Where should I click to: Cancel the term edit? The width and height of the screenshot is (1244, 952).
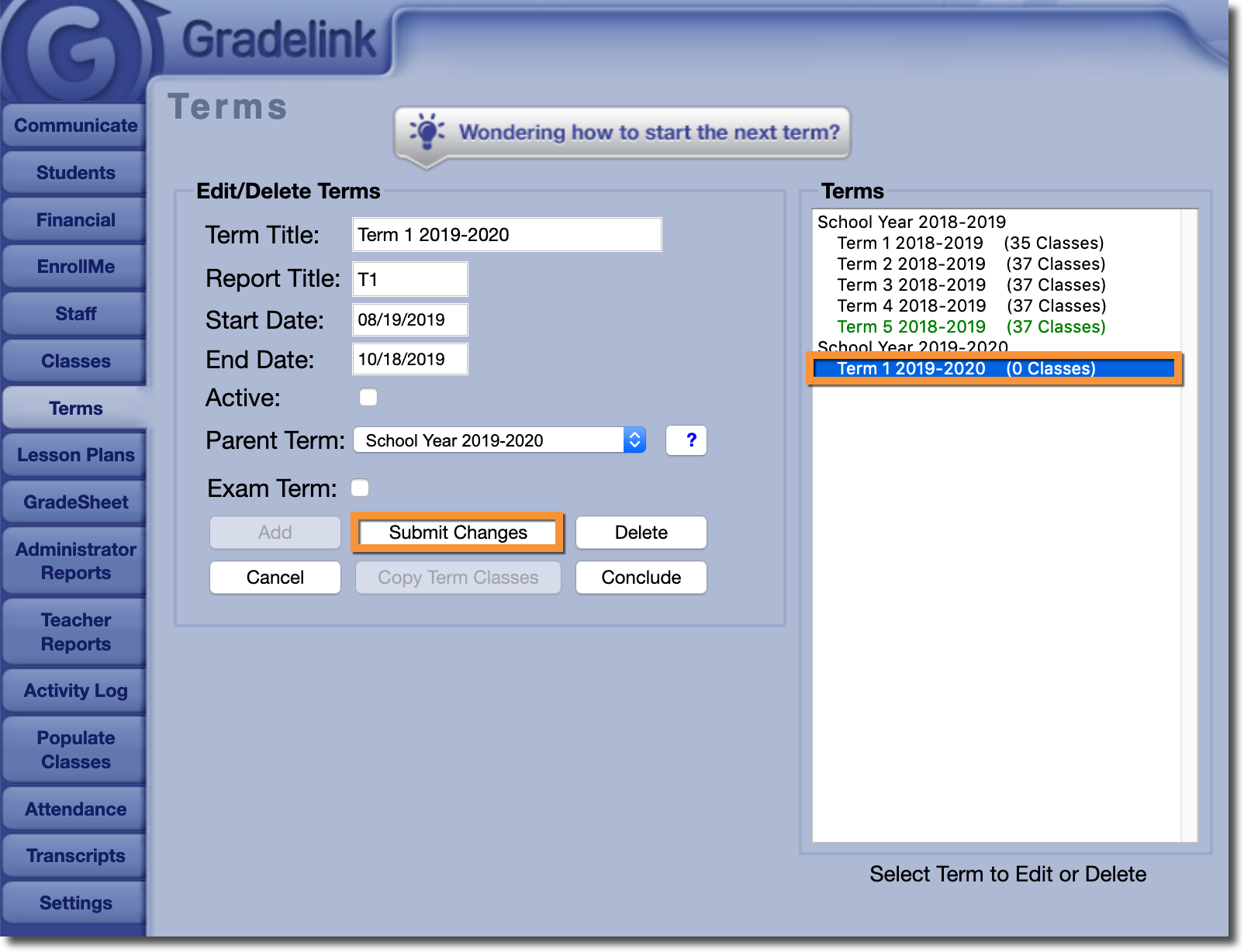275,578
